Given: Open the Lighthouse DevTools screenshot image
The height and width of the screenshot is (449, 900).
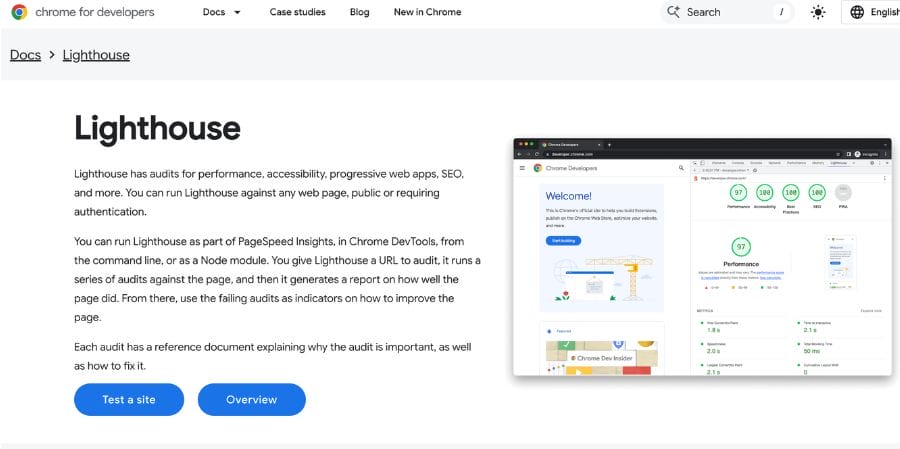Looking at the screenshot, I should (x=703, y=257).
